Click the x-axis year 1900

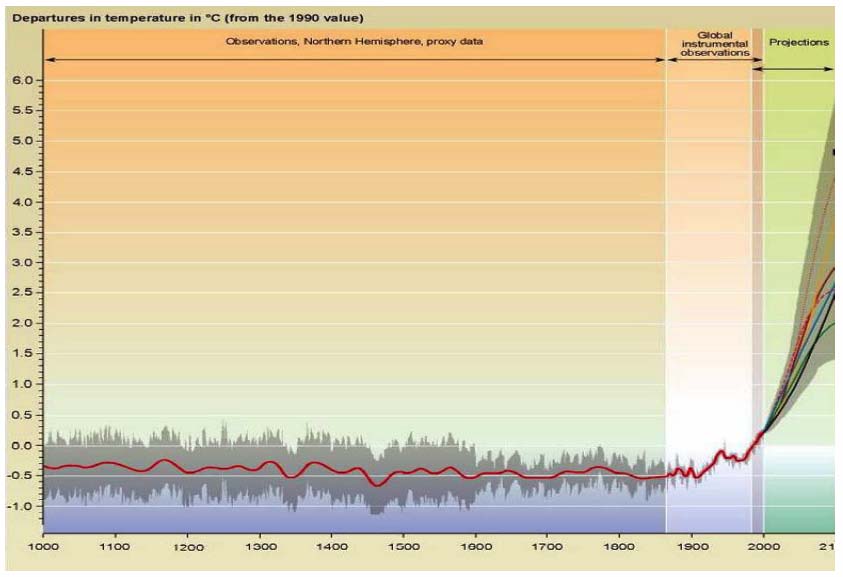[x=692, y=547]
